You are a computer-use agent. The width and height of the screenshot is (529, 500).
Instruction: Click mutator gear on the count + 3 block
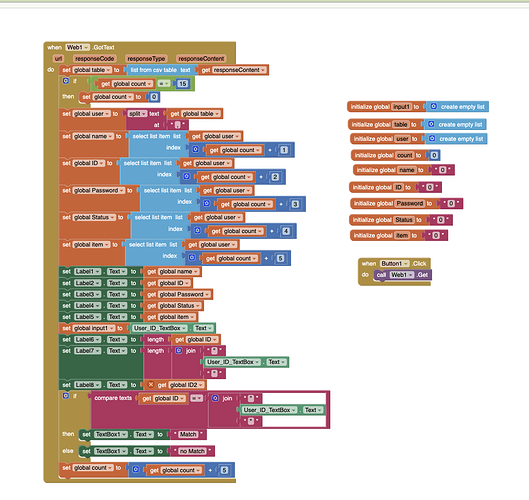207,203
